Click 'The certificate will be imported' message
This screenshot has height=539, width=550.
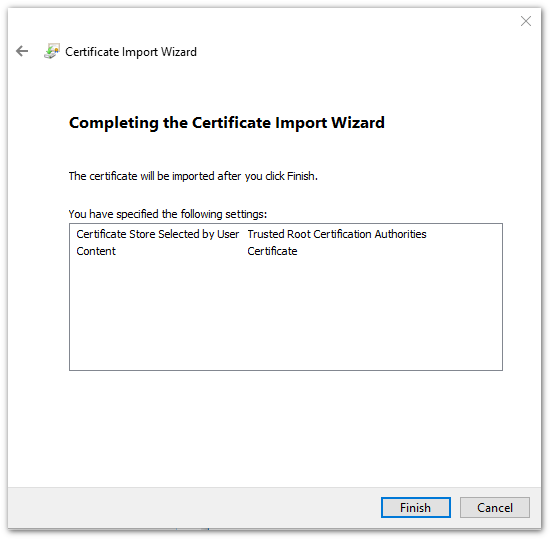coord(193,176)
